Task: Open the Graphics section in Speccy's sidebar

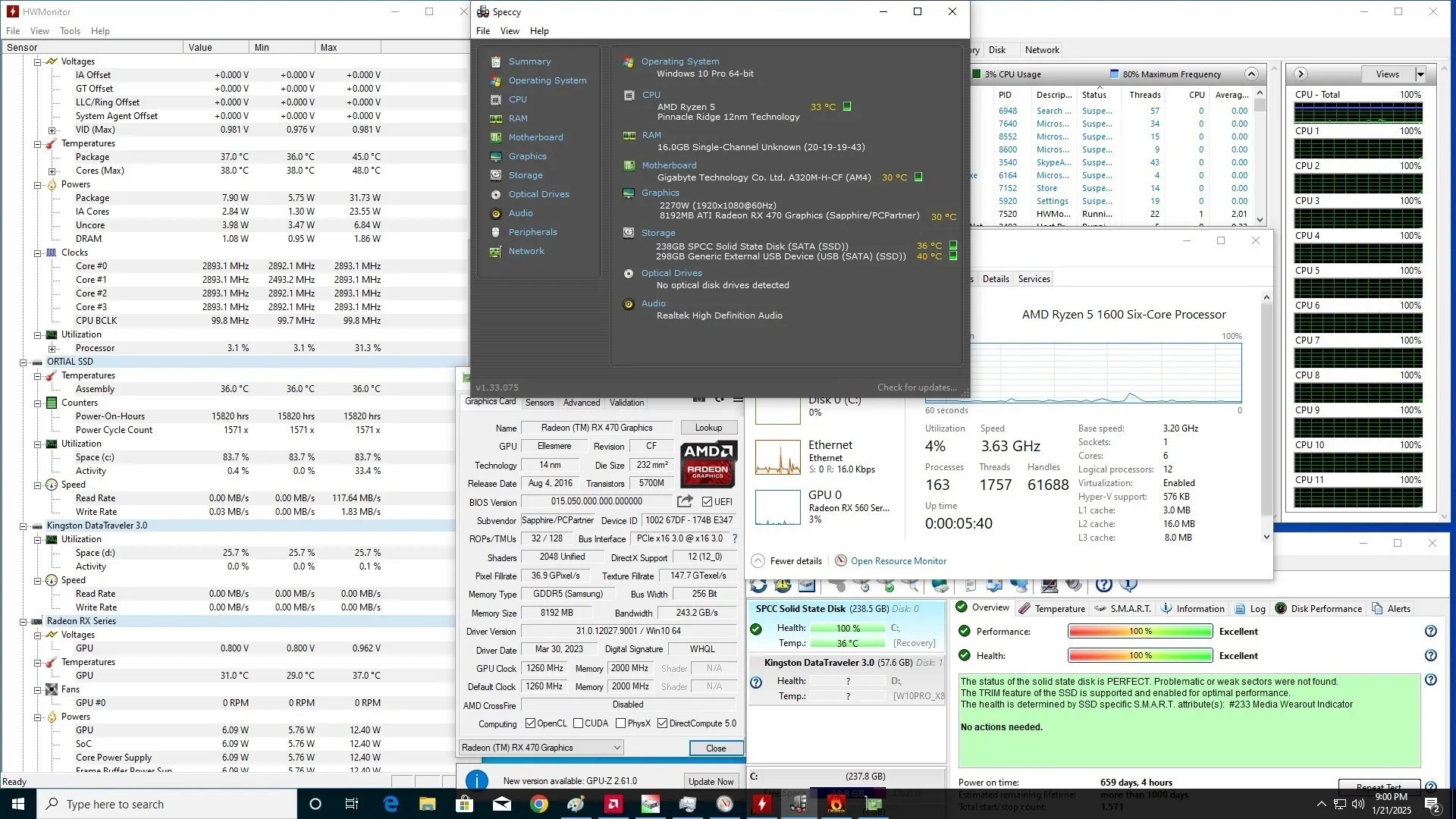Action: pos(527,156)
